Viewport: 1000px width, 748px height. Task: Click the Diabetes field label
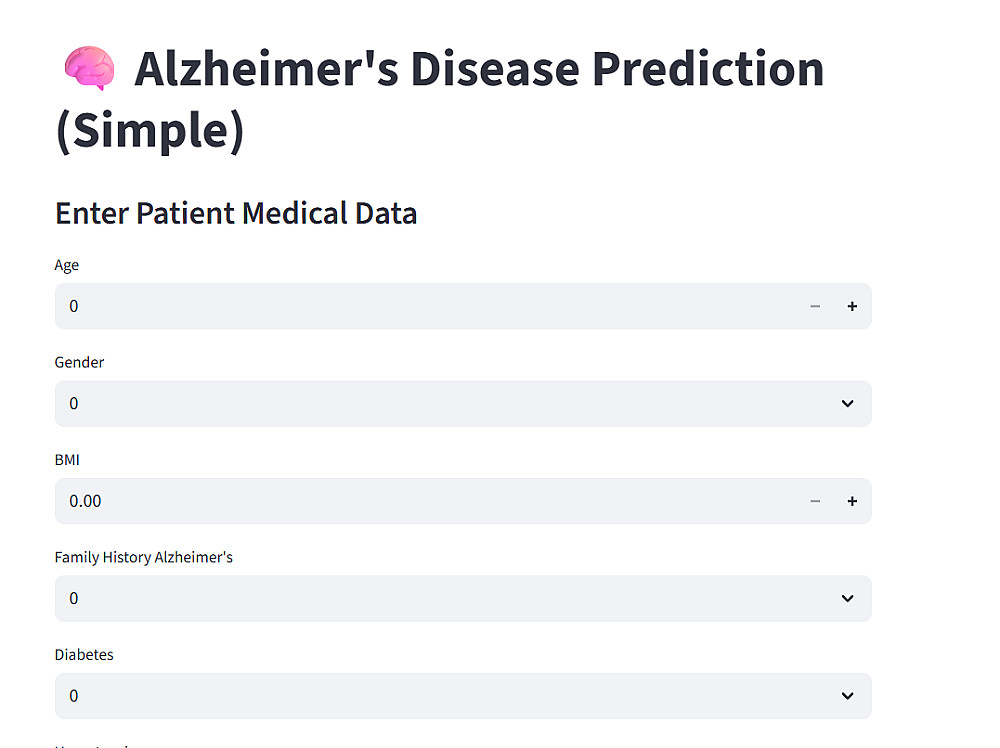click(x=84, y=655)
